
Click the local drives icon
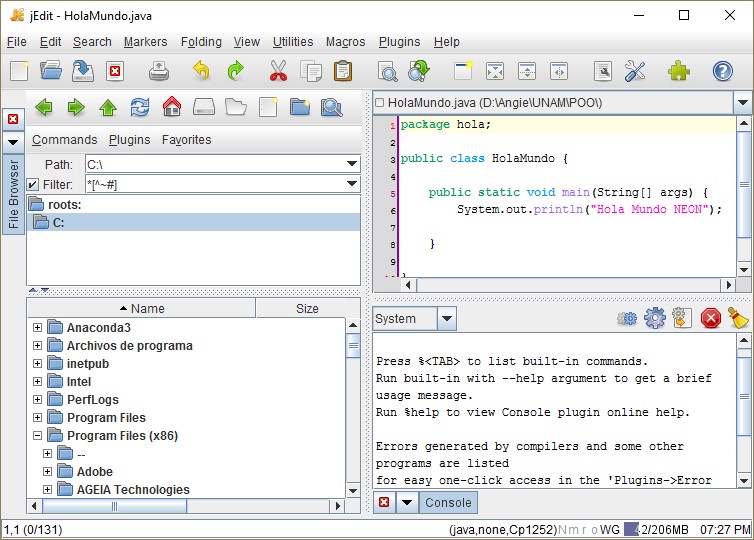204,107
